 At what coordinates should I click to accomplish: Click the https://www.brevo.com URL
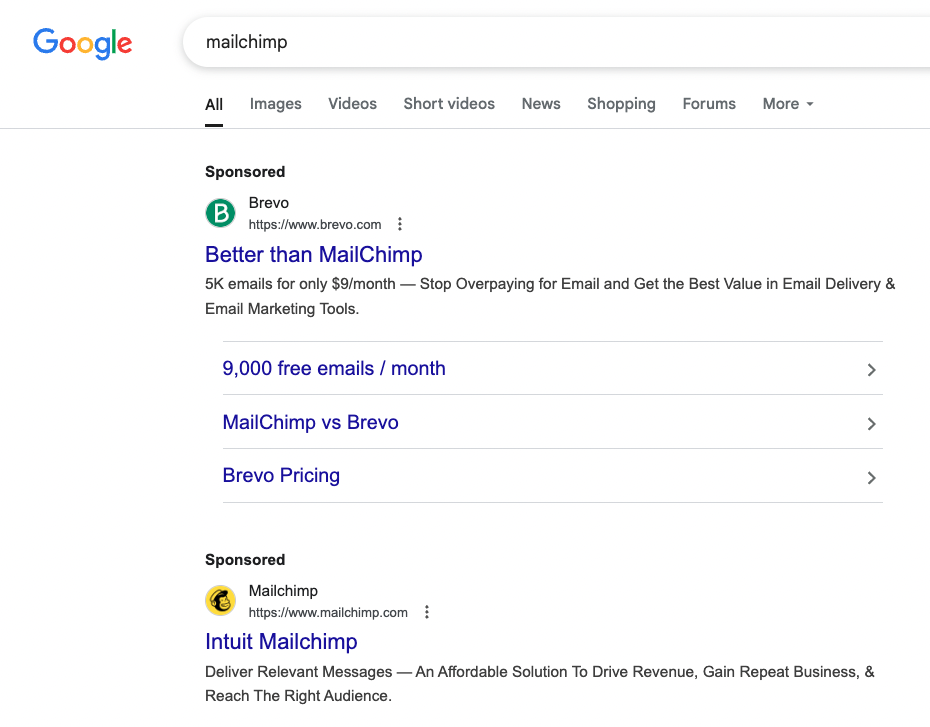pos(315,225)
